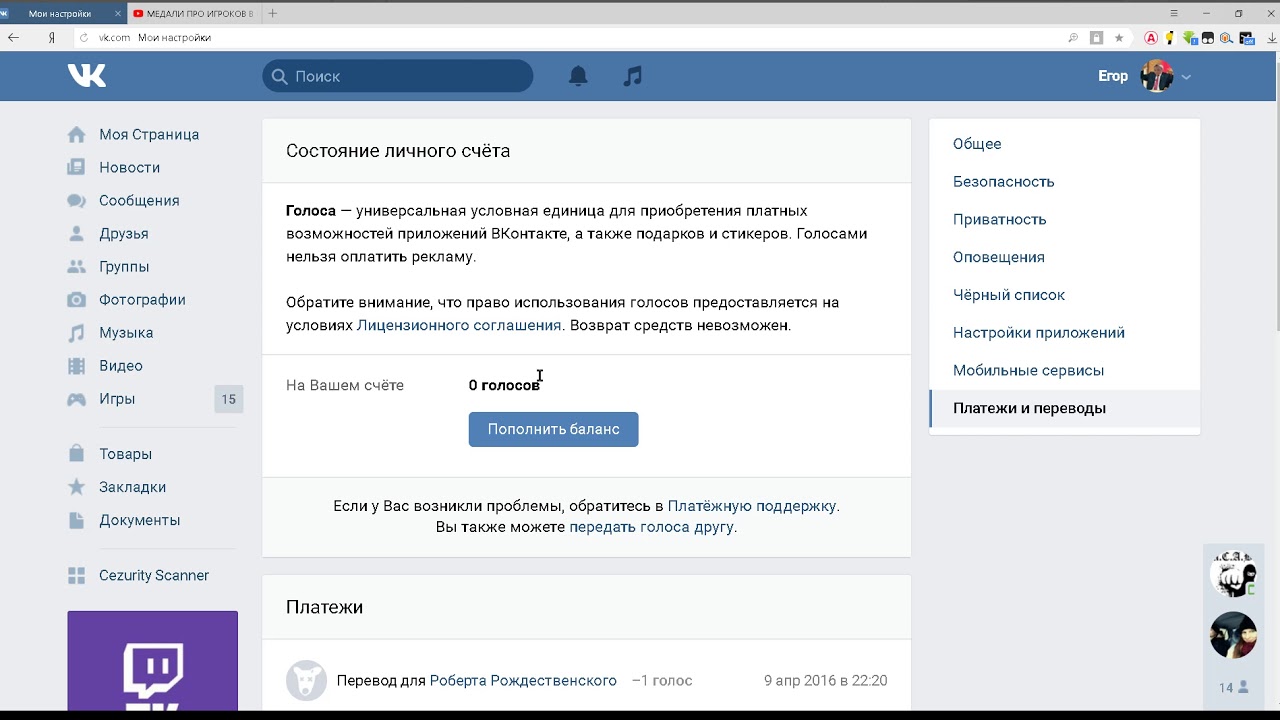
Task: Bookmark page with star icon in address bar
Action: (1119, 38)
